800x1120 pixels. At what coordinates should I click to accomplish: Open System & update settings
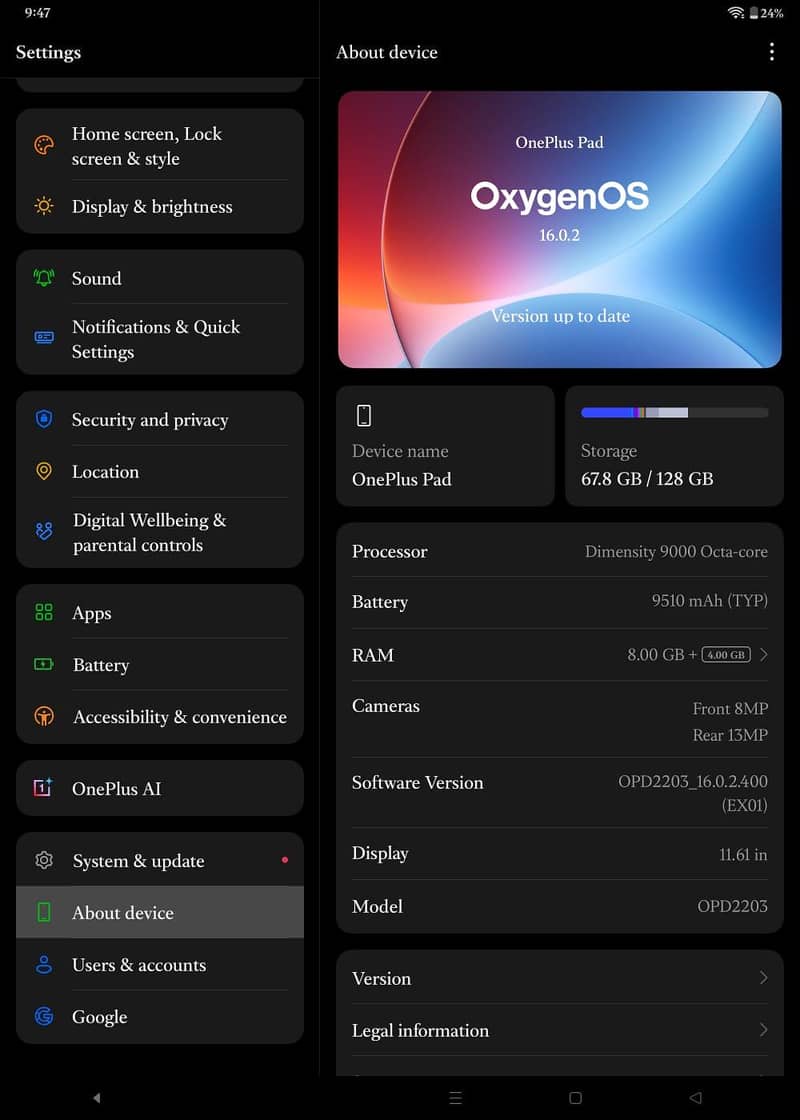coord(160,860)
